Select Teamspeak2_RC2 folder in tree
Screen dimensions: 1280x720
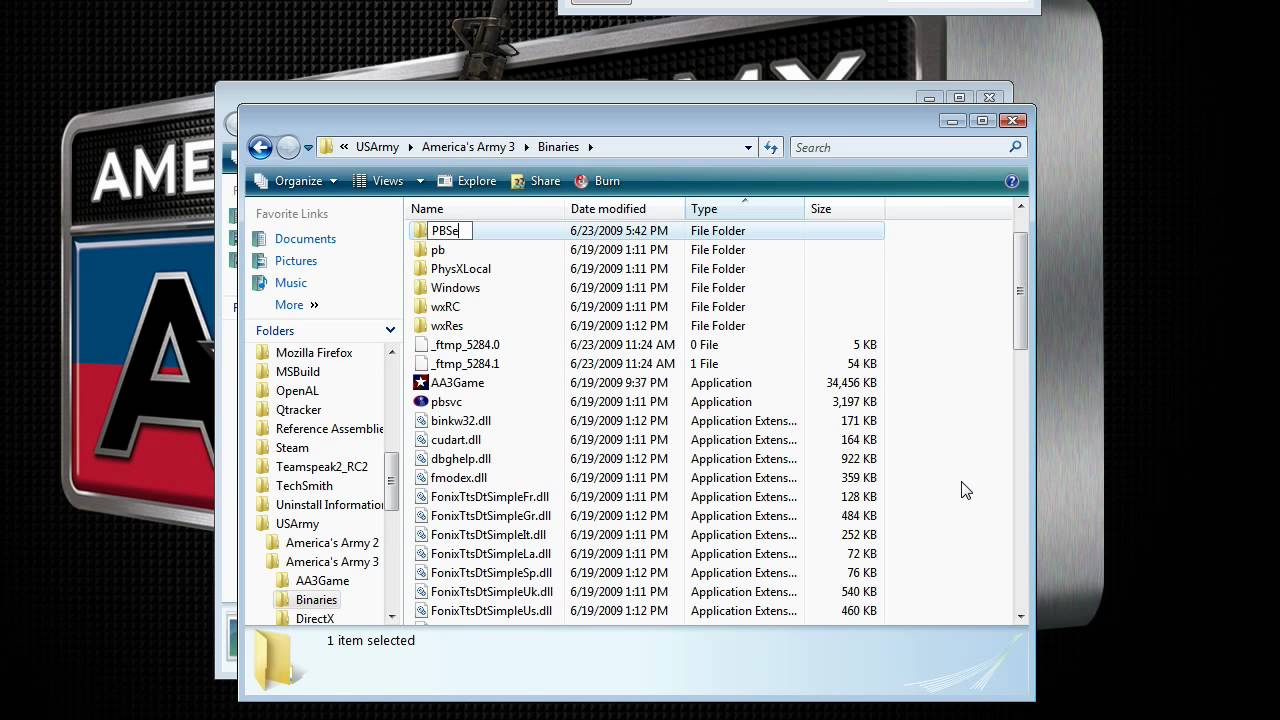(x=322, y=467)
